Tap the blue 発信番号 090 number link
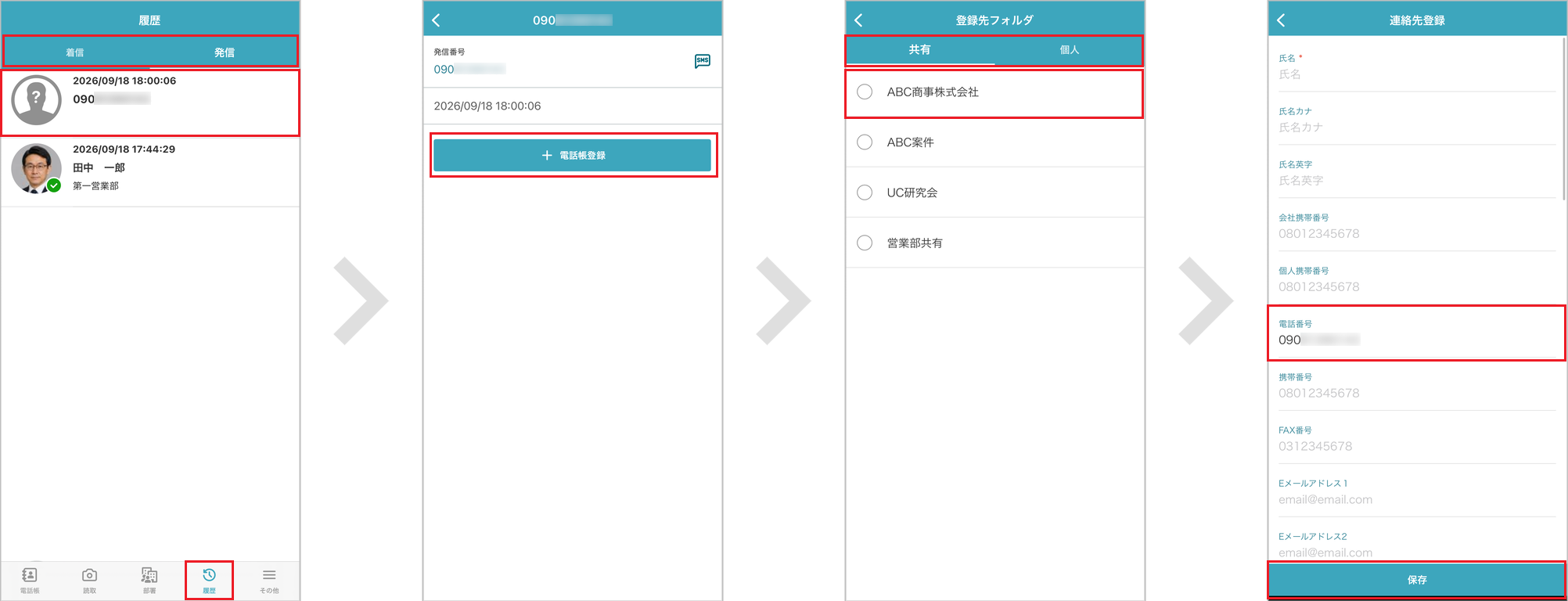The width and height of the screenshot is (1568, 601). tap(469, 69)
